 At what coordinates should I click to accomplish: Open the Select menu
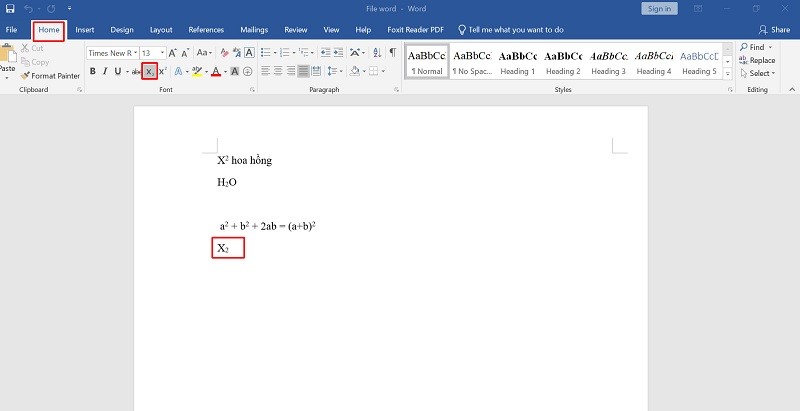(x=758, y=73)
